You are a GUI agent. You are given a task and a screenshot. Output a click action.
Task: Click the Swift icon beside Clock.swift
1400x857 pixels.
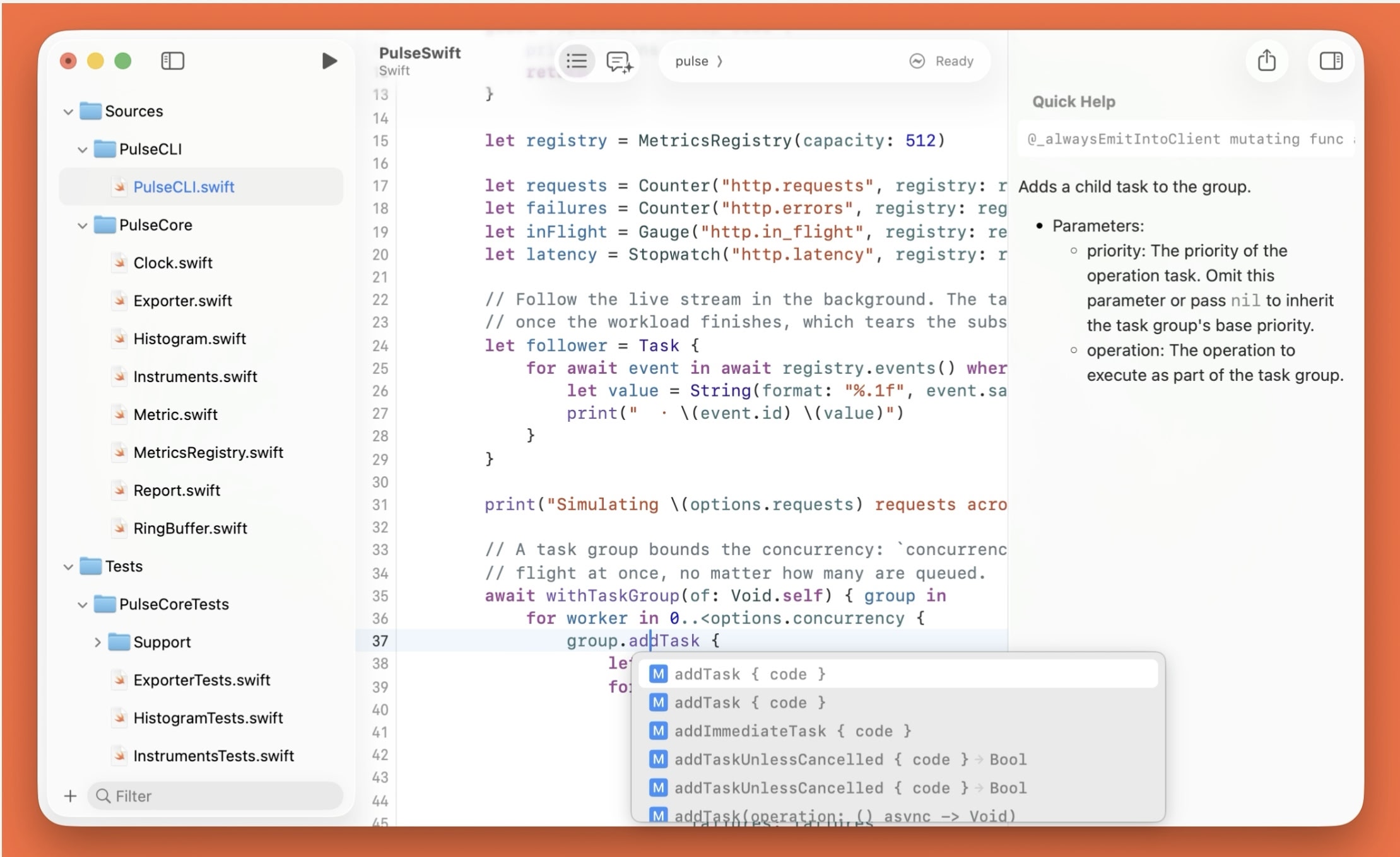(x=119, y=262)
